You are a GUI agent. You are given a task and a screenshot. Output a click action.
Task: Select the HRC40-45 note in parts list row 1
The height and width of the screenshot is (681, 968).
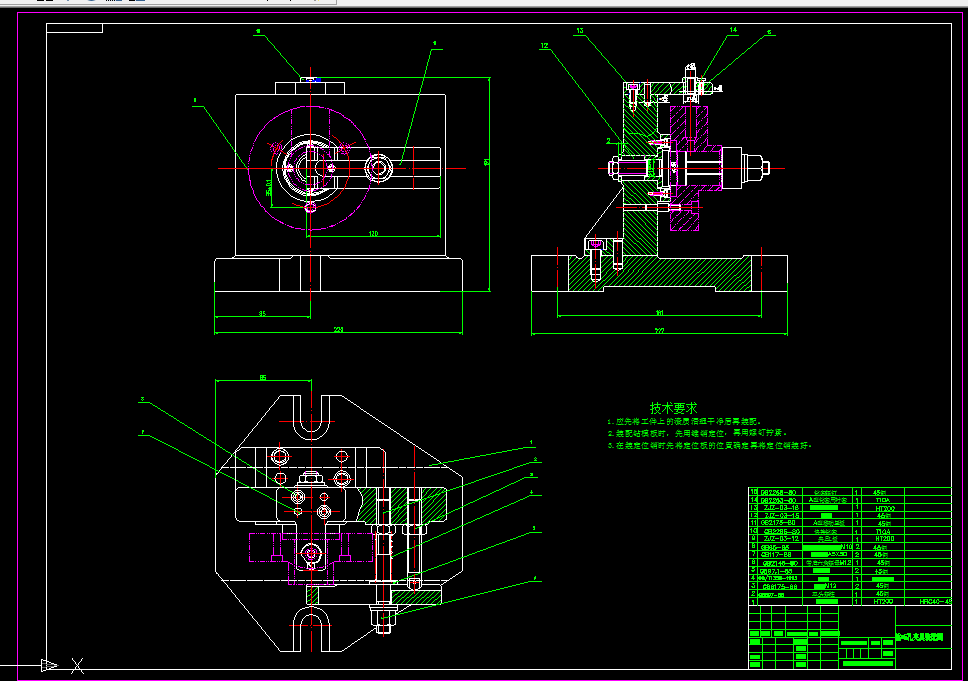(x=935, y=601)
